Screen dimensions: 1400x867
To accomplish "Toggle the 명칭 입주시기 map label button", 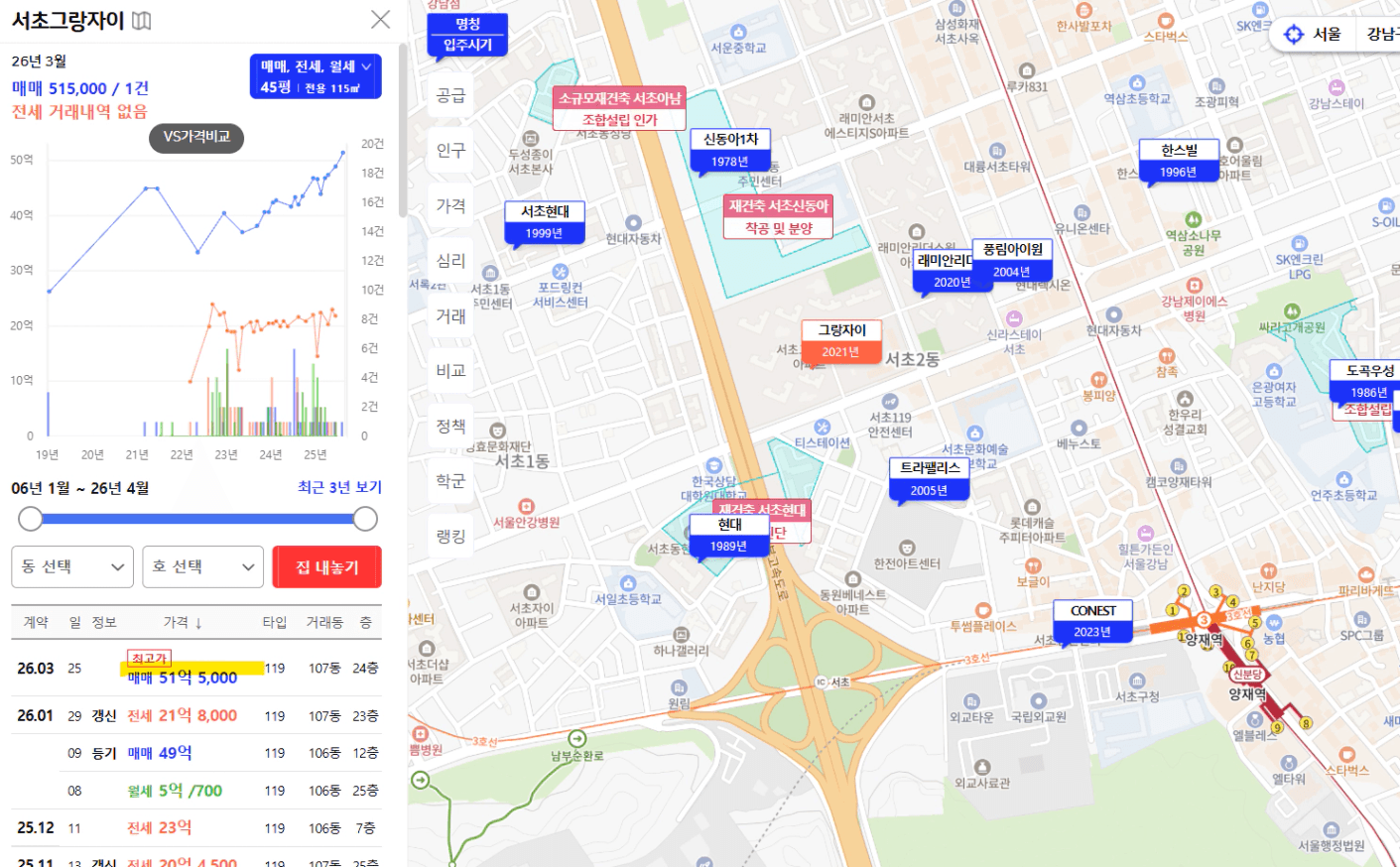I will tap(467, 34).
